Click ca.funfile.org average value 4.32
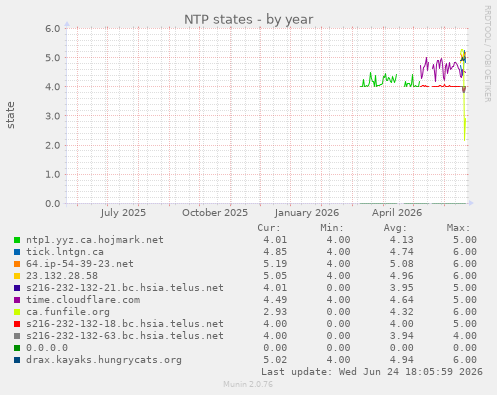The width and height of the screenshot is (497, 395). tap(402, 312)
